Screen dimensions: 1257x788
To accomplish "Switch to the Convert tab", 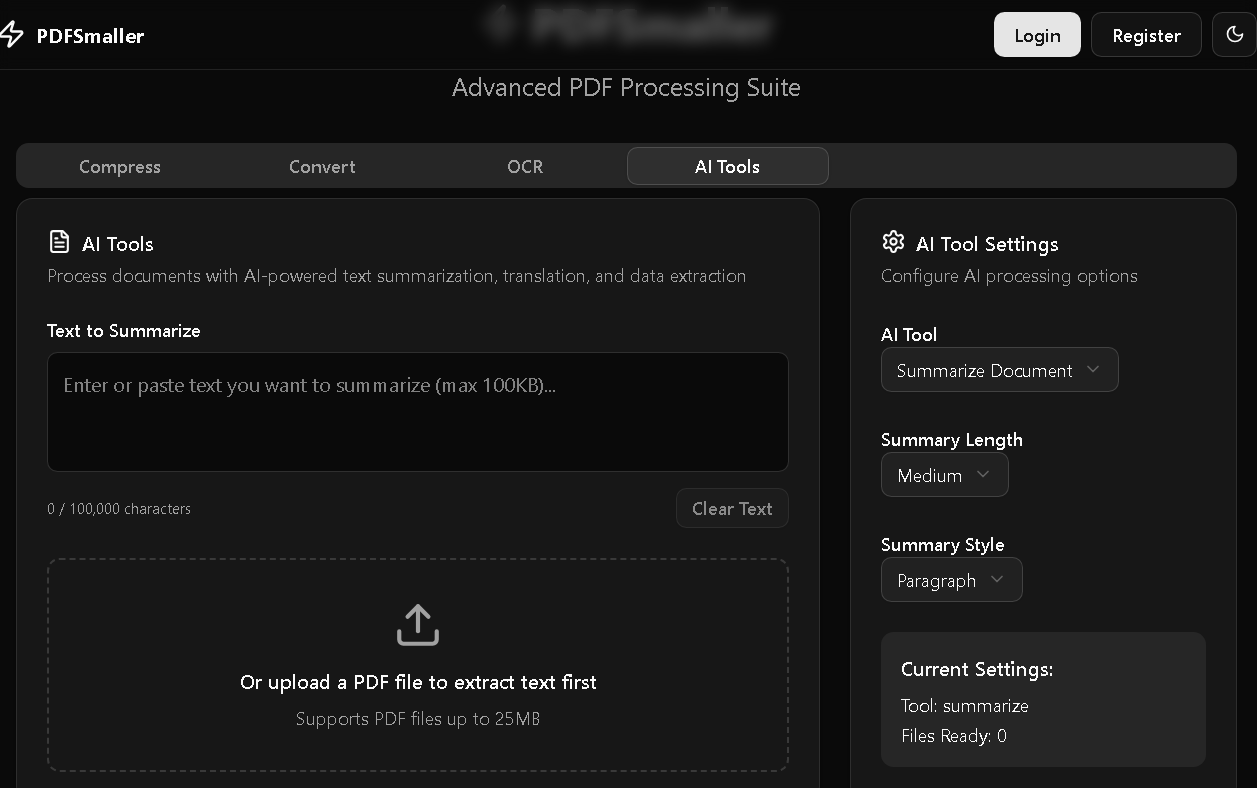I will [x=322, y=166].
